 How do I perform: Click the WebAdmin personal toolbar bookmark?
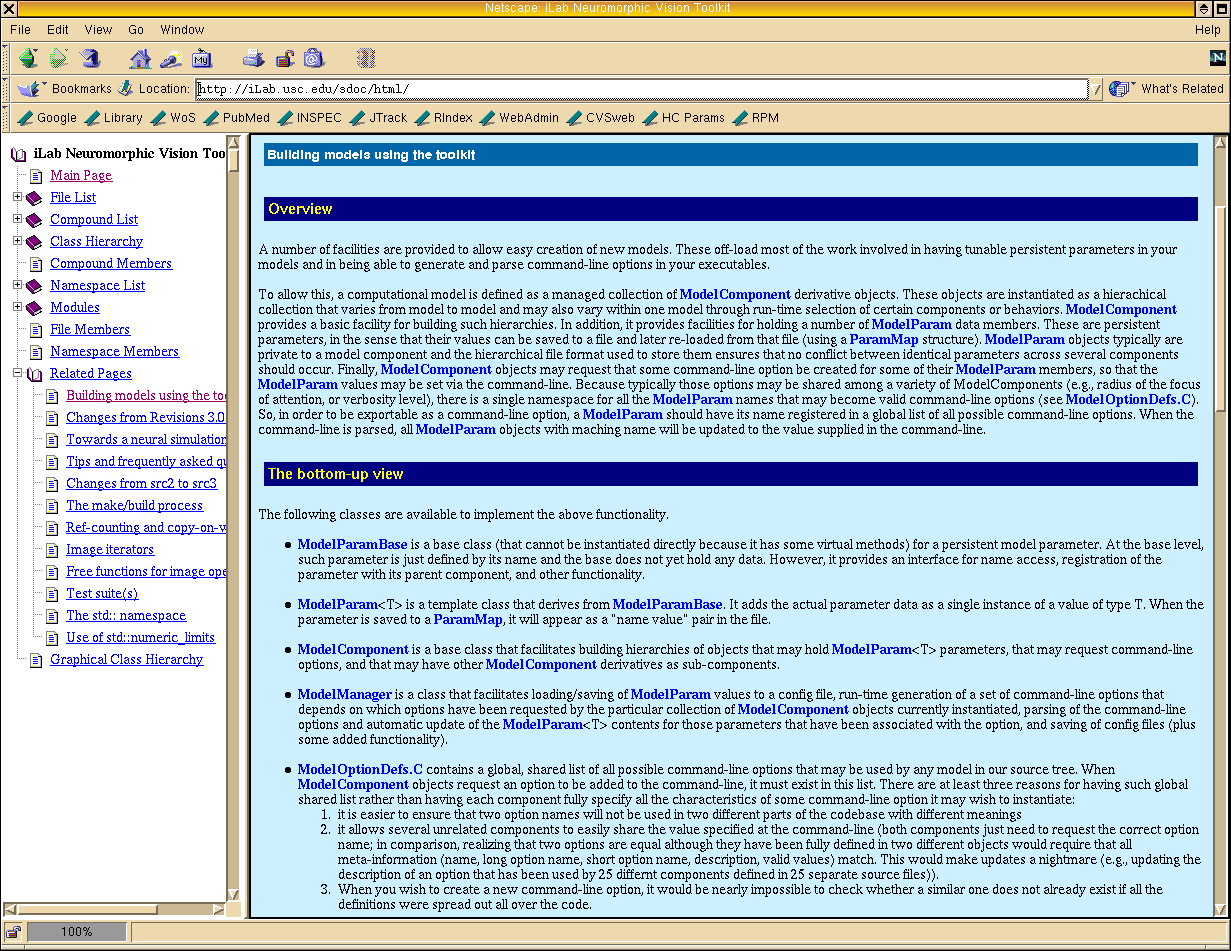[519, 118]
